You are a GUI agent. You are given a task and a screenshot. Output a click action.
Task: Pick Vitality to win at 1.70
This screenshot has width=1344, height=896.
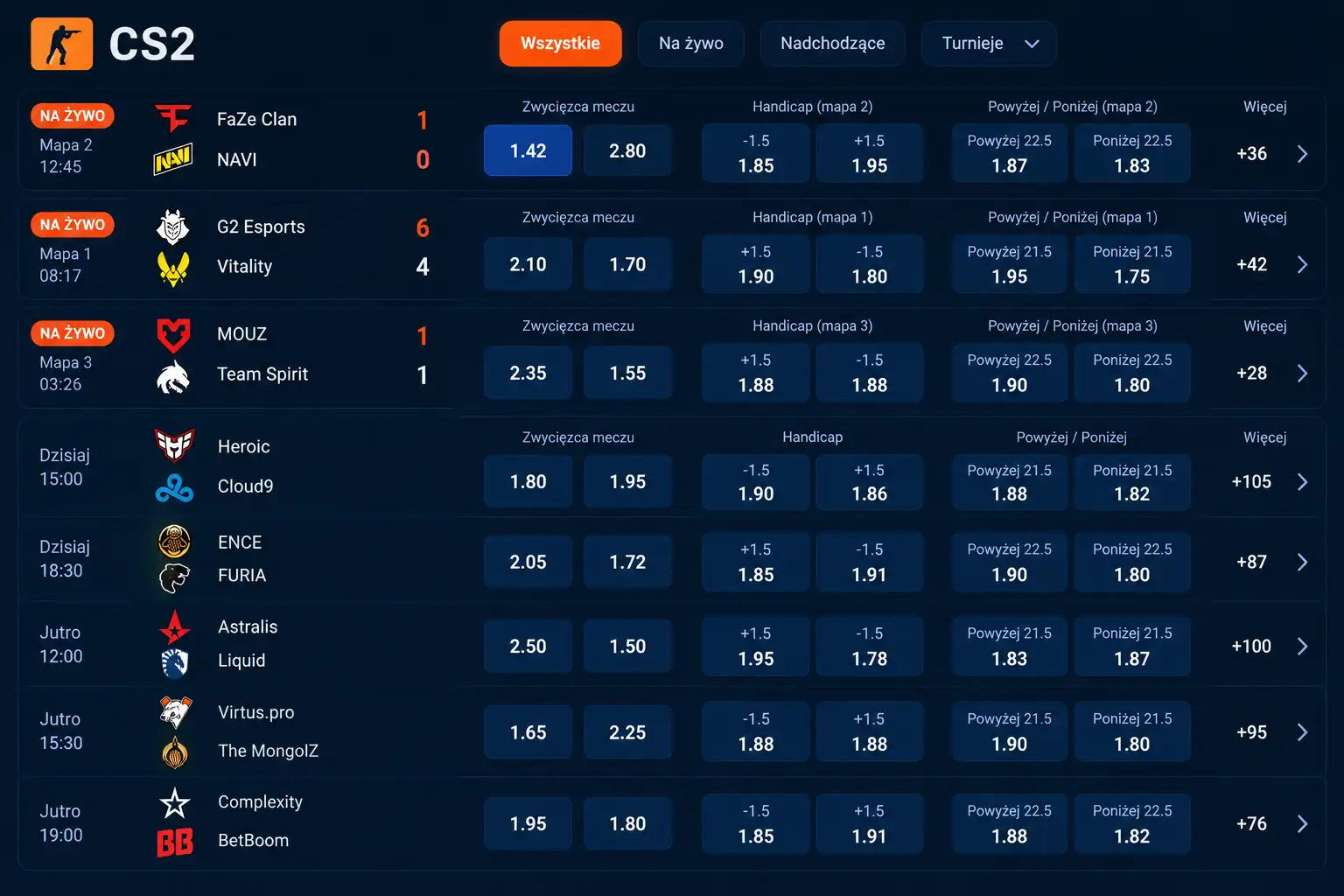pyautogui.click(x=627, y=264)
